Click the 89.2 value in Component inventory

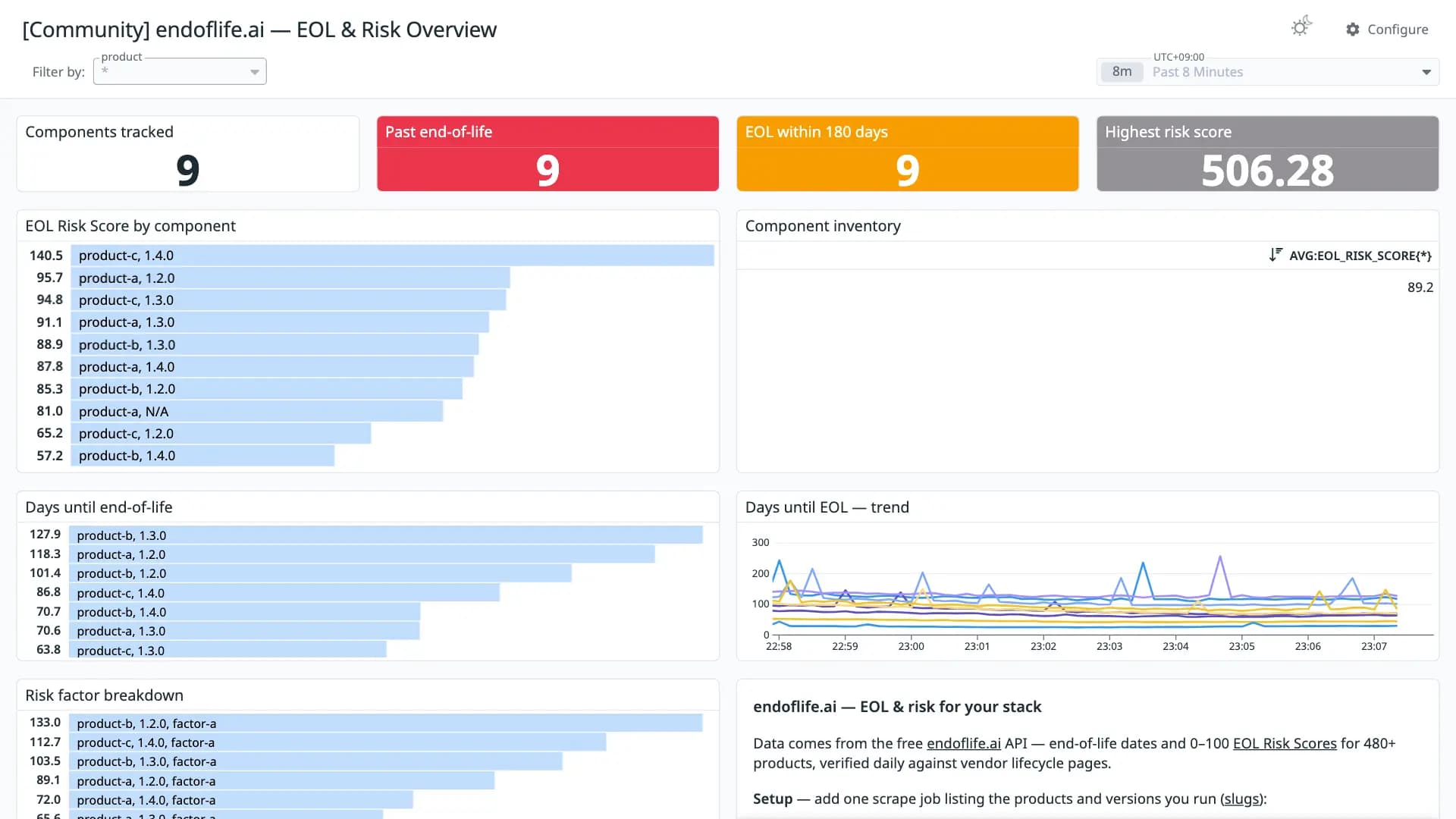point(1420,287)
